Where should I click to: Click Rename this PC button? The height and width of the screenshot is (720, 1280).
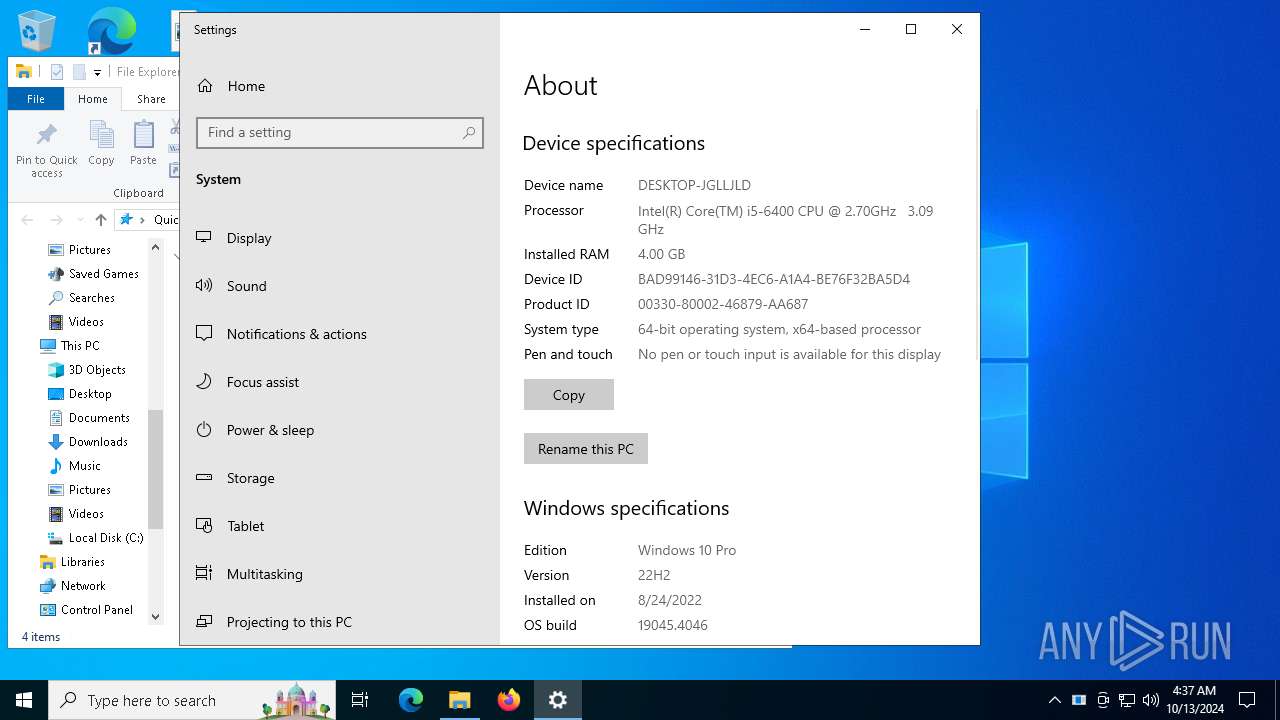point(585,449)
